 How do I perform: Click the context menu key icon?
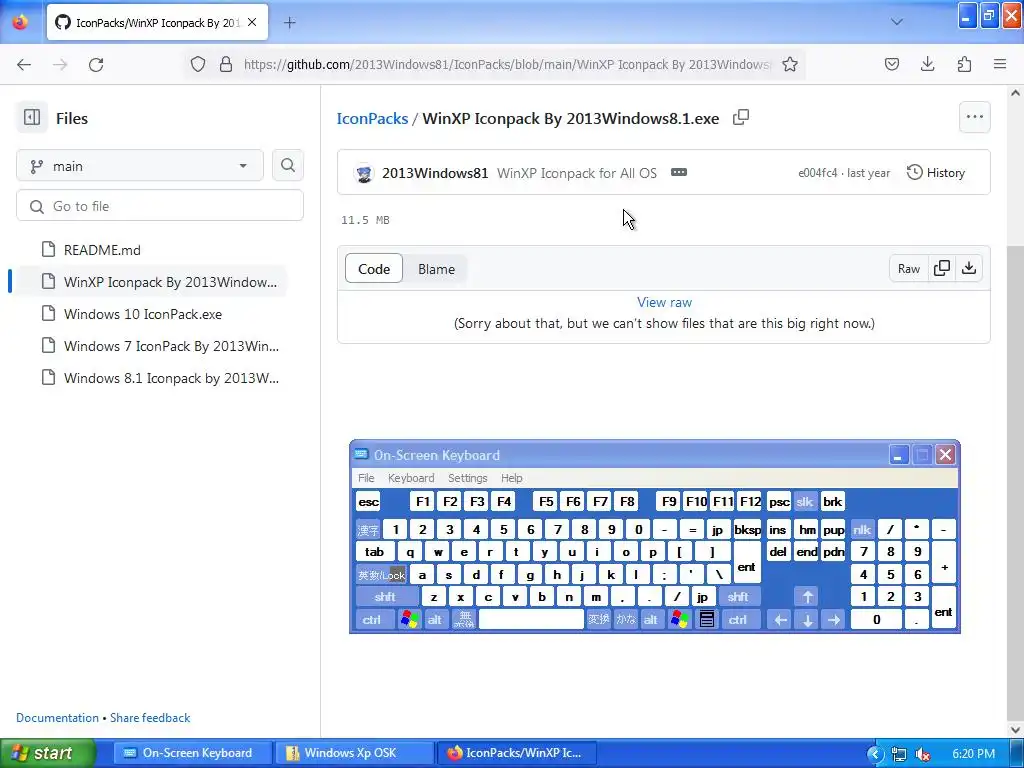click(707, 619)
